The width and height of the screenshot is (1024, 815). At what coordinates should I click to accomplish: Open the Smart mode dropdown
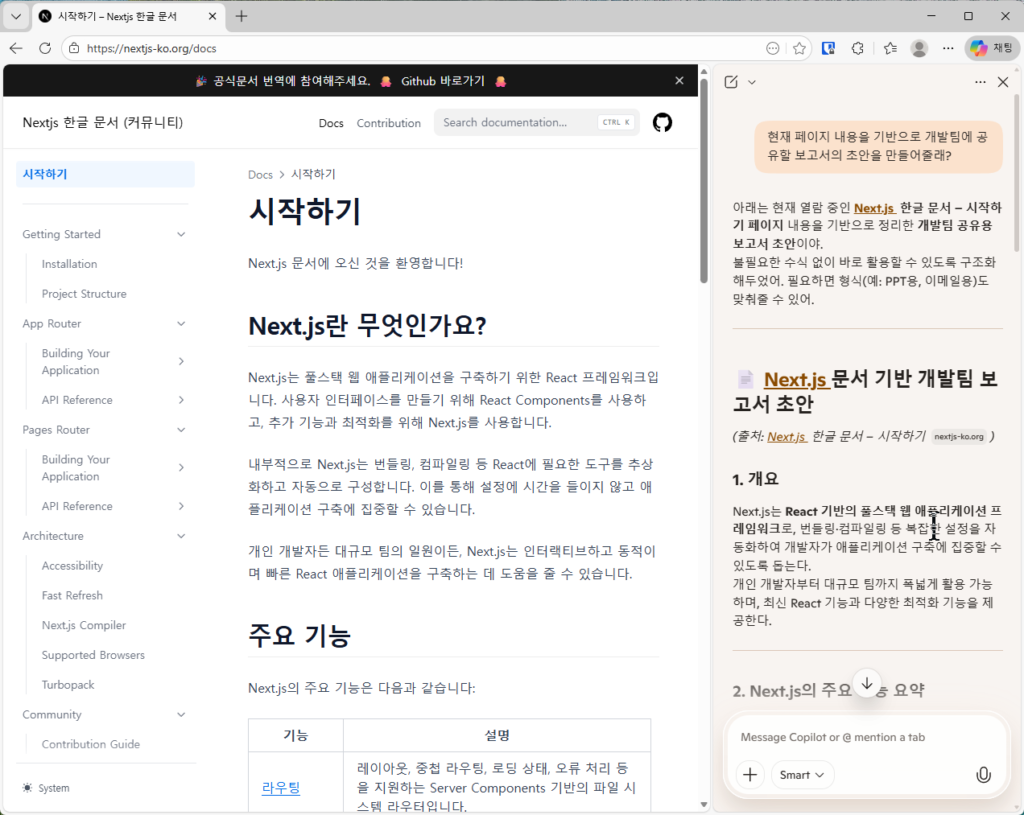pos(802,775)
